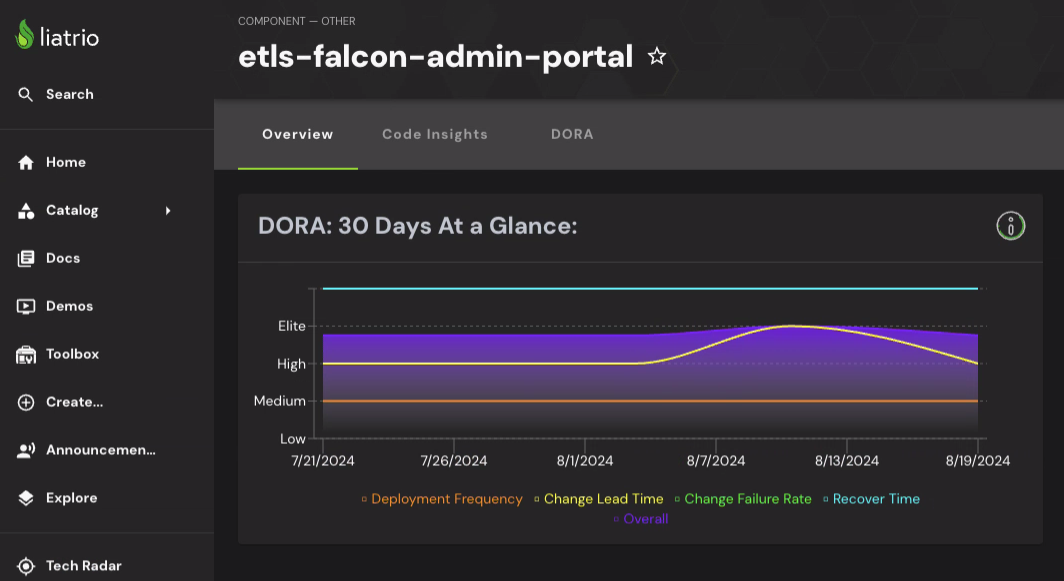Click the Home house icon
The image size is (1064, 581).
[x=26, y=162]
